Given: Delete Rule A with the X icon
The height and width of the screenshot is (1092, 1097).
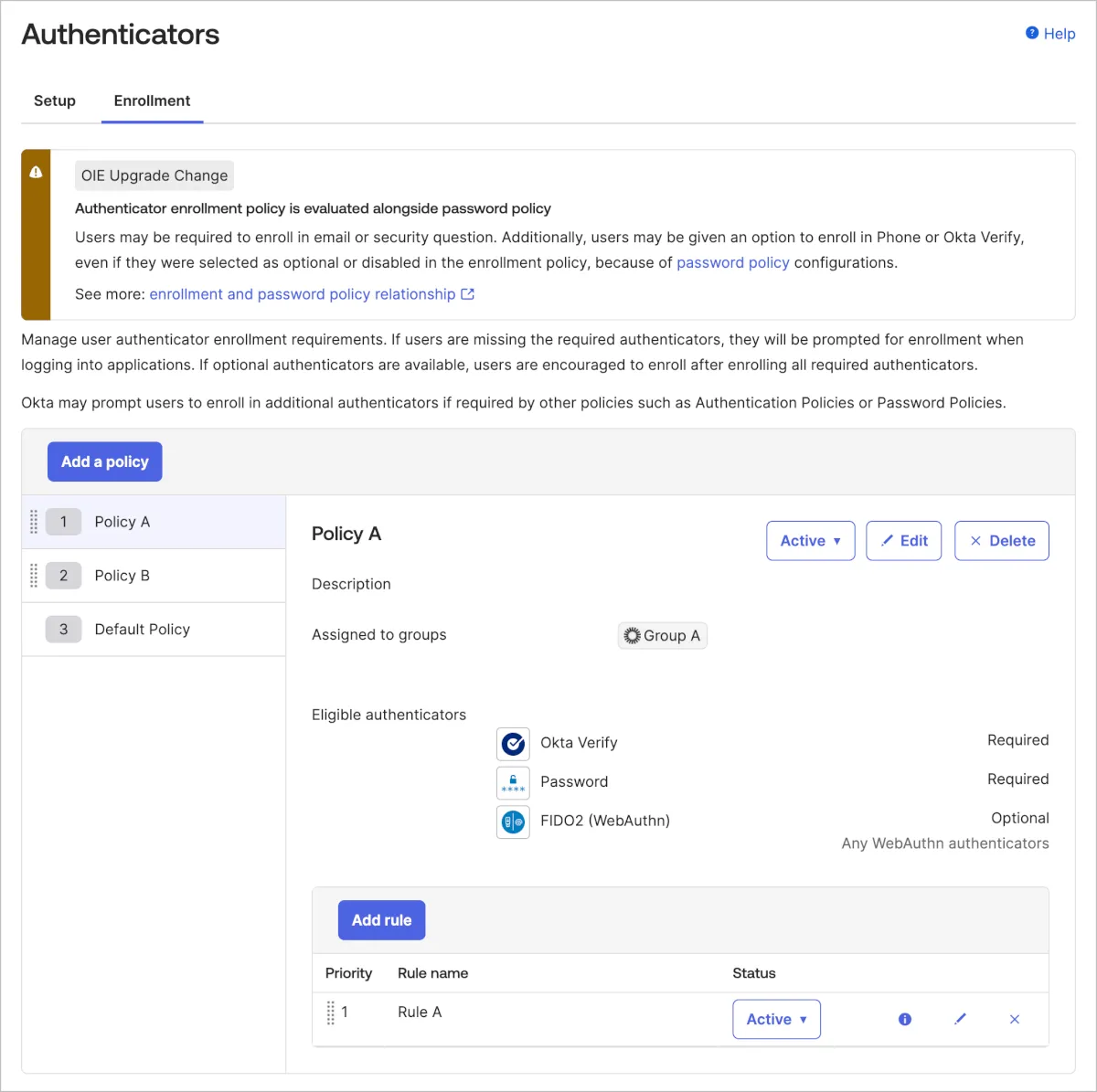Looking at the screenshot, I should [1014, 1019].
